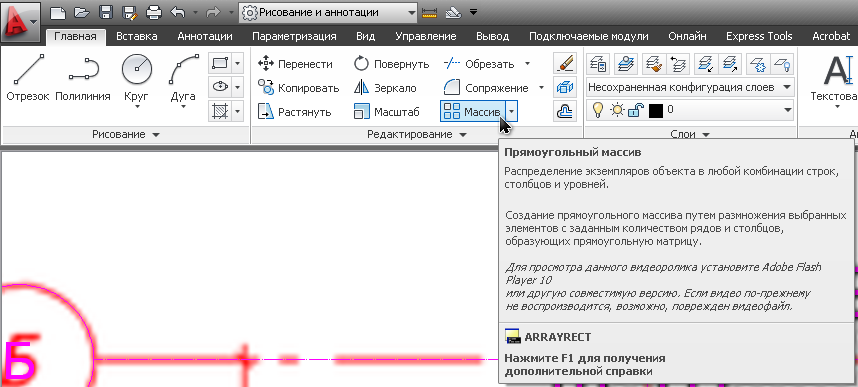Screen dimensions: 858x387
Task: Click the Массив array tool
Action: 472,112
